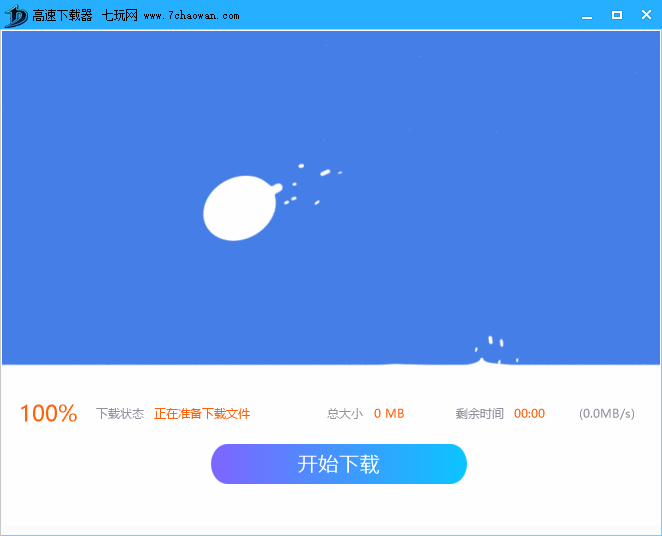
Task: Click the 高速下载器 title text
Action: 61,16
